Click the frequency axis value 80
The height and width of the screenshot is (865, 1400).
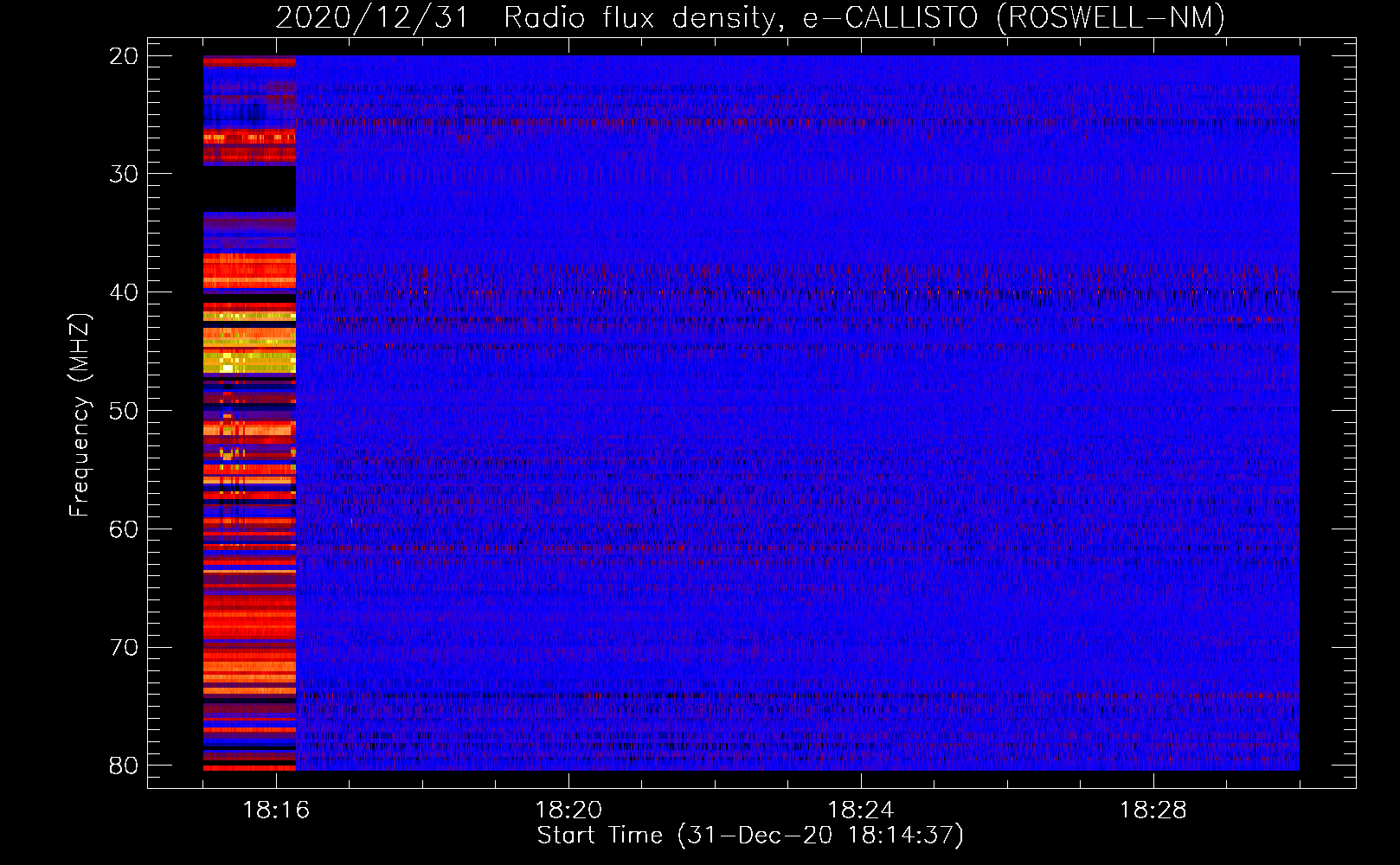[x=124, y=766]
